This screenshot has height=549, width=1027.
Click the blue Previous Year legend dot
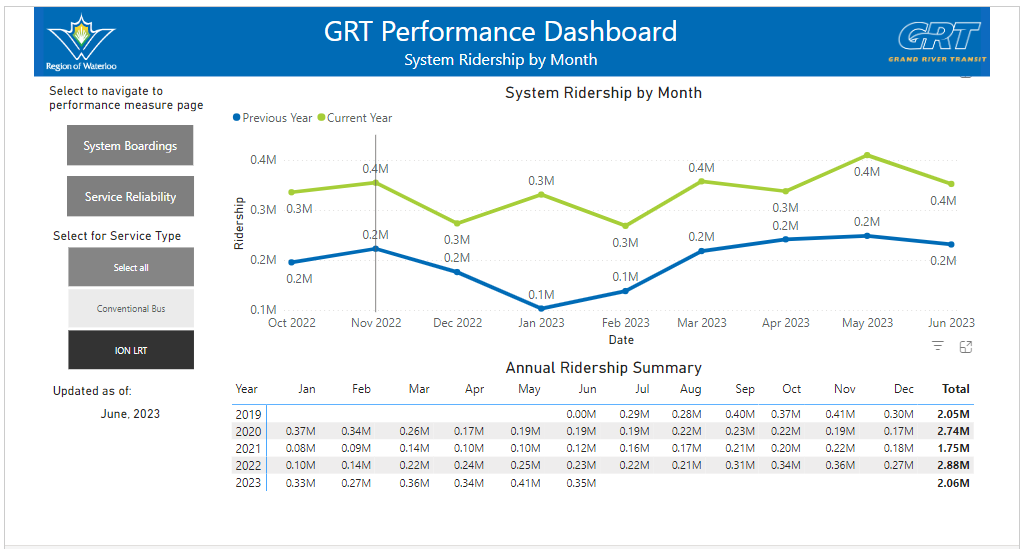(237, 118)
